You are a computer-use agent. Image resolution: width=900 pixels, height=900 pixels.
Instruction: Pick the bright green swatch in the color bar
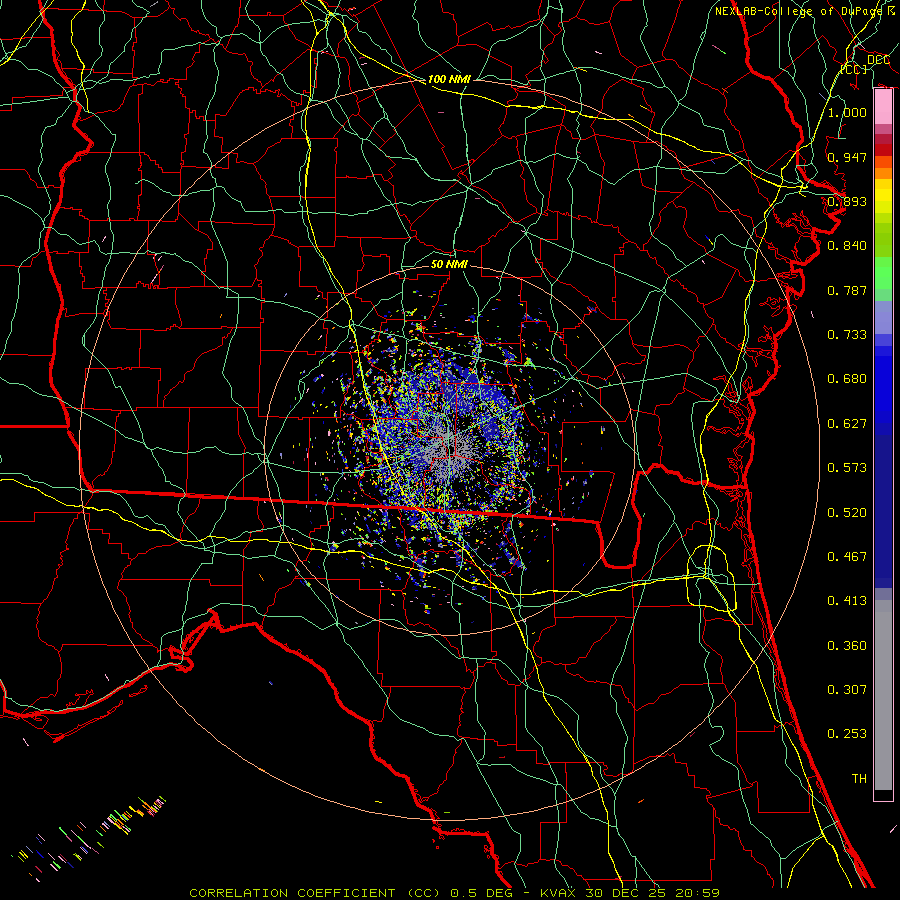883,274
